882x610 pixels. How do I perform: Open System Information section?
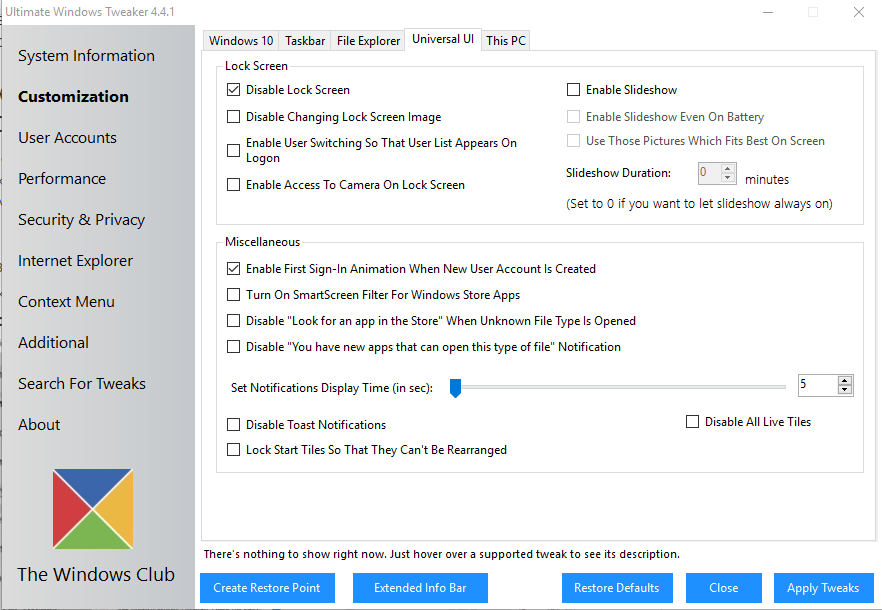tap(86, 56)
